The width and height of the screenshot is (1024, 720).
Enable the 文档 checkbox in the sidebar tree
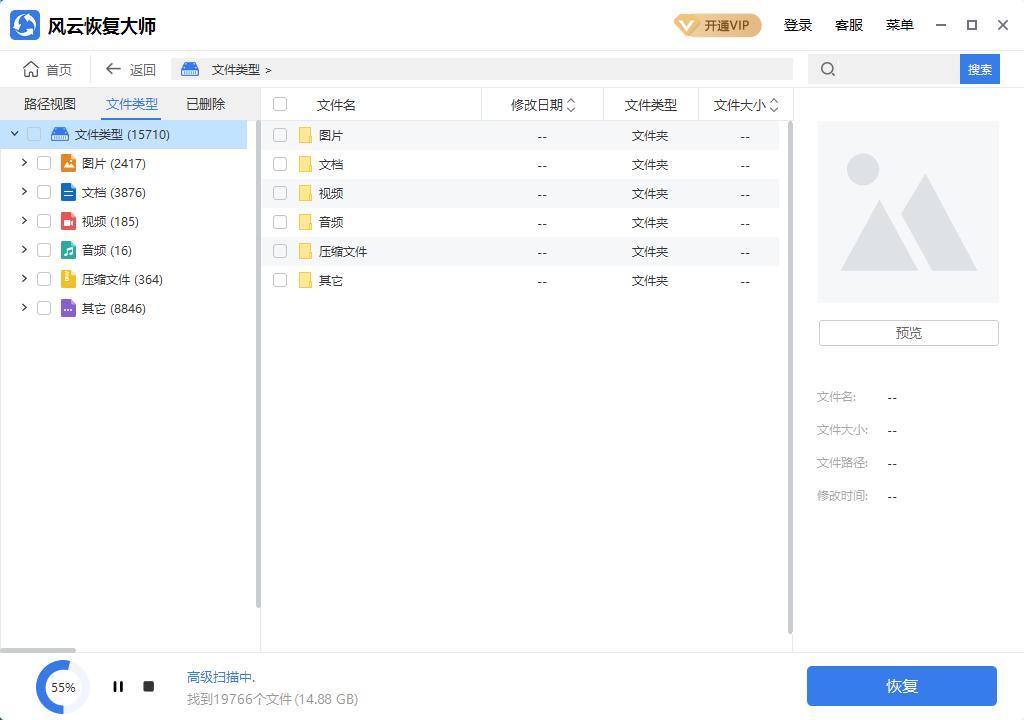(x=44, y=192)
